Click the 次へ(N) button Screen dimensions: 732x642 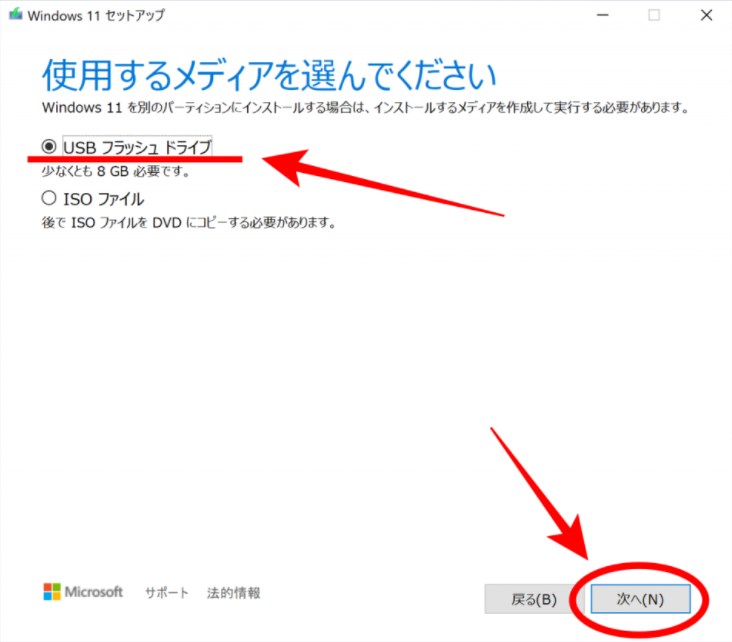pyautogui.click(x=640, y=599)
